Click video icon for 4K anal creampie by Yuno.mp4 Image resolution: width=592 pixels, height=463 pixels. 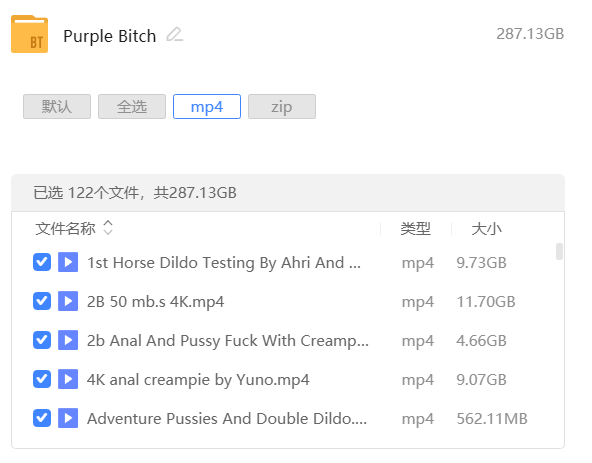coord(68,379)
